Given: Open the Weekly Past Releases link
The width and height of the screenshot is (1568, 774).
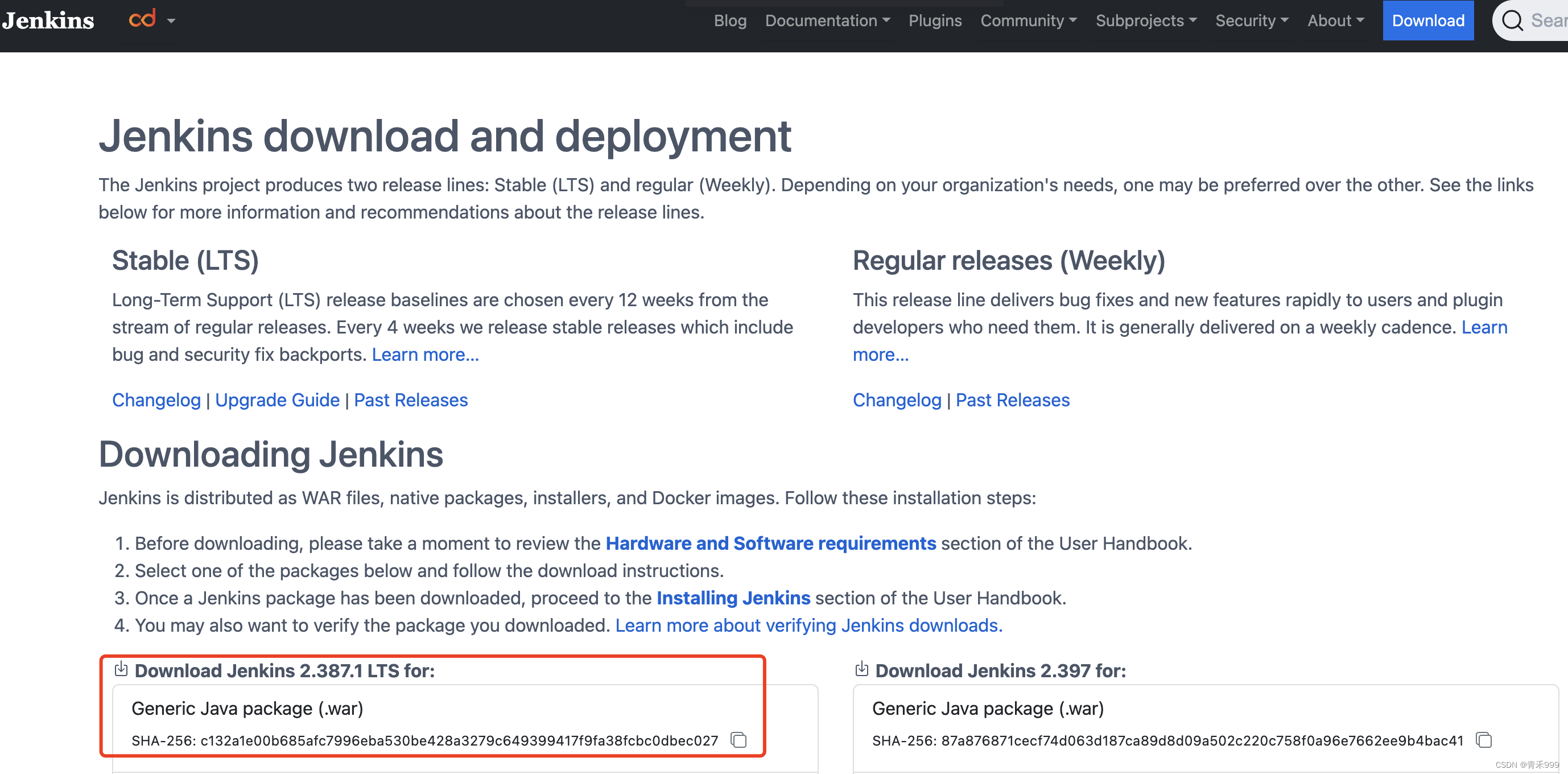Looking at the screenshot, I should (x=1012, y=400).
